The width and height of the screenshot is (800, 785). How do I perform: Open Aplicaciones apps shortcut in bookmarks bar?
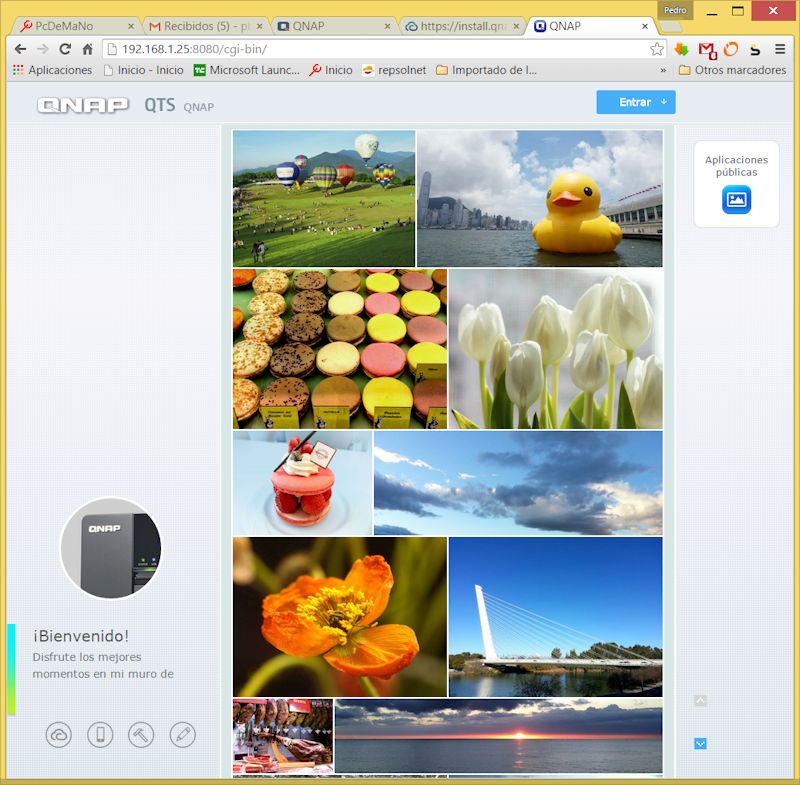pos(53,70)
